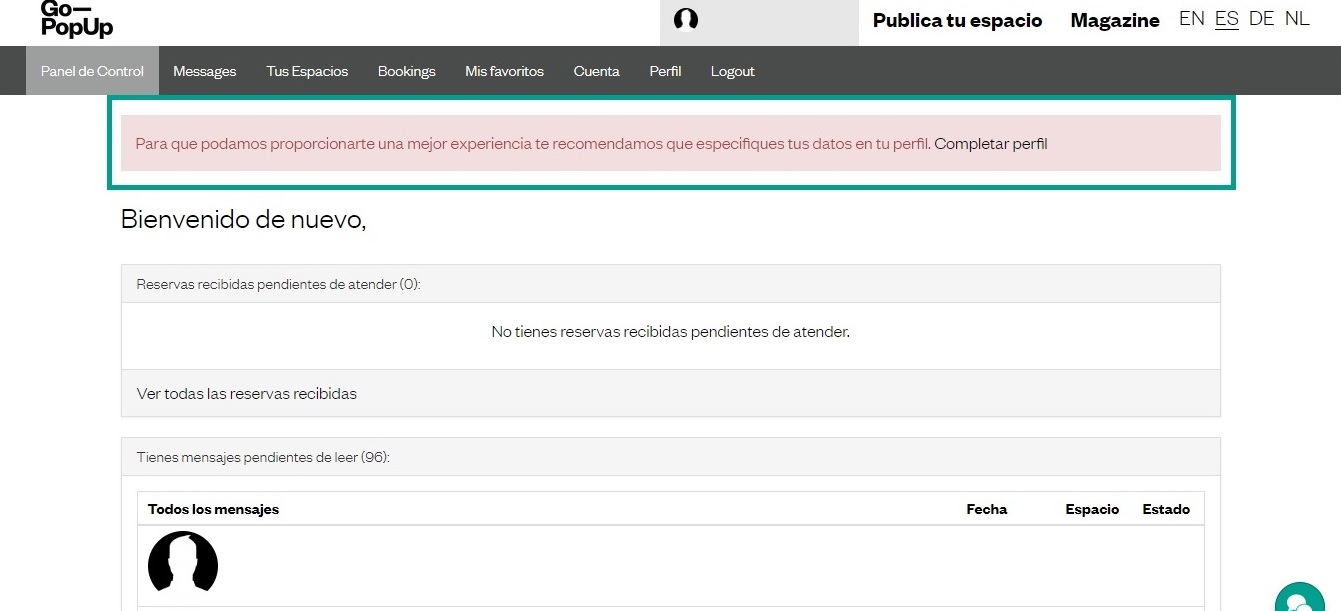Viewport: 1341px width, 611px height.
Task: Open the Perfil page
Action: point(665,71)
